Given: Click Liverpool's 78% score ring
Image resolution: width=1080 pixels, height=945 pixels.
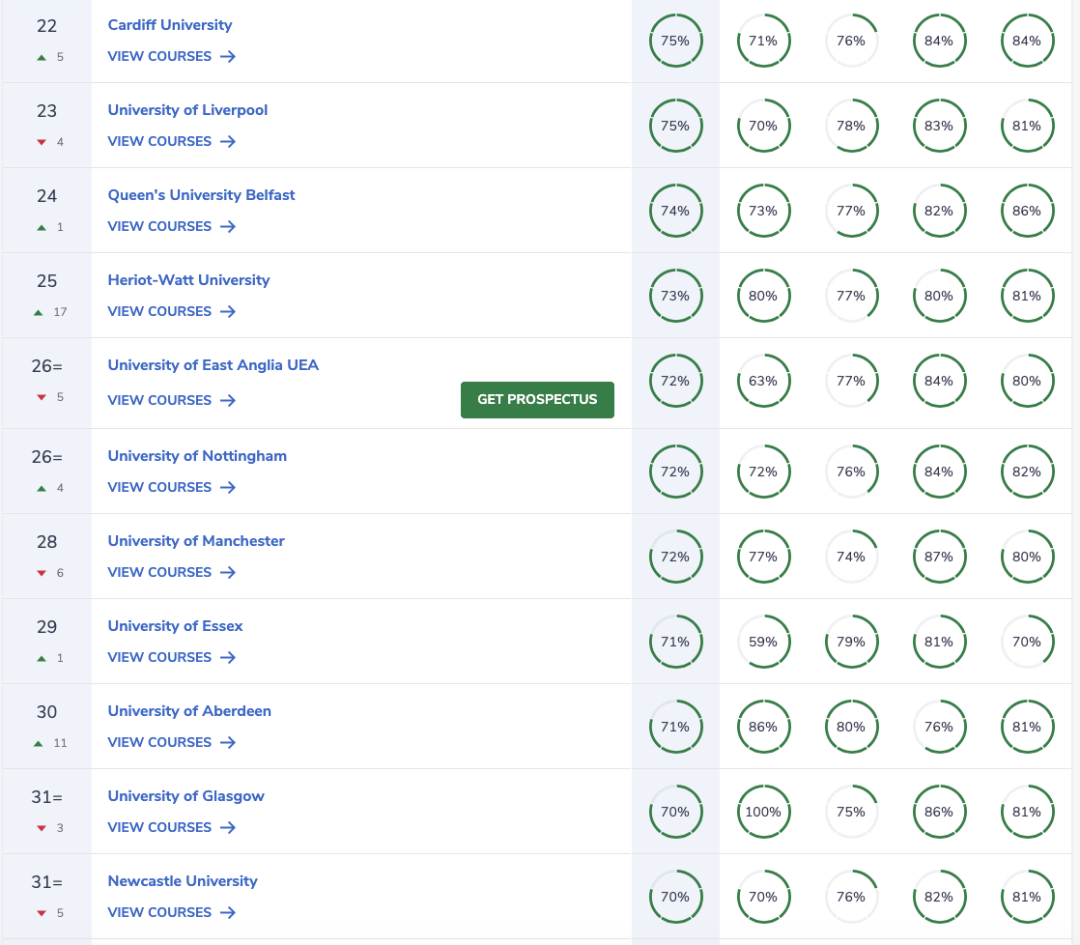Looking at the screenshot, I should tap(851, 126).
